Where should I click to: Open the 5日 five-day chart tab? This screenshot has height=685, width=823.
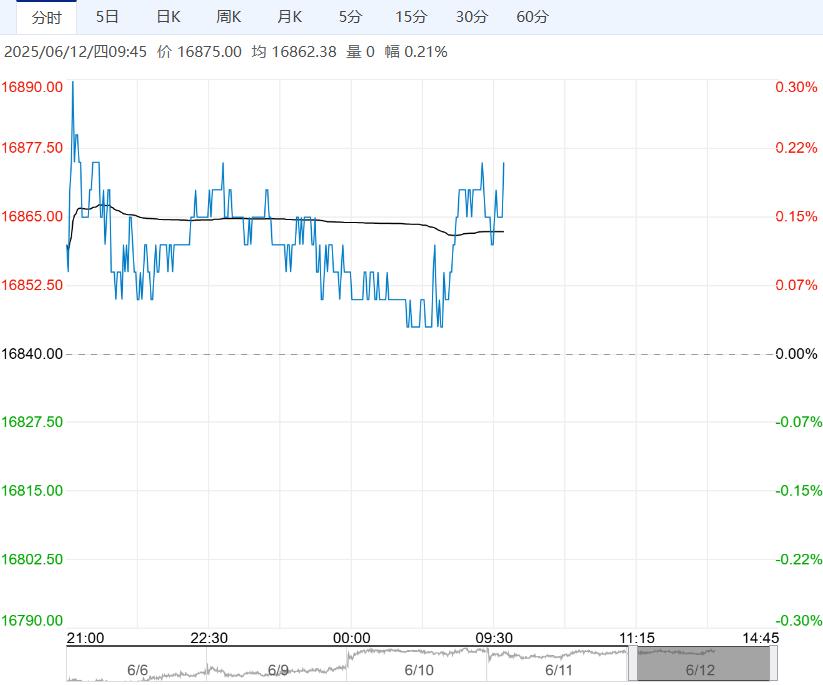click(x=107, y=17)
